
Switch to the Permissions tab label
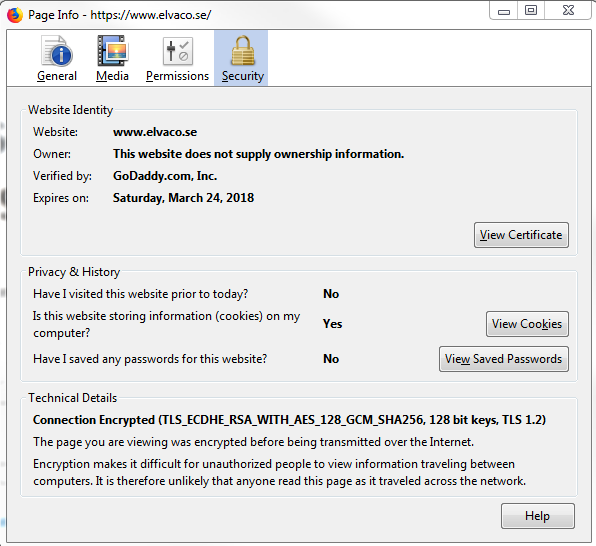tap(178, 76)
